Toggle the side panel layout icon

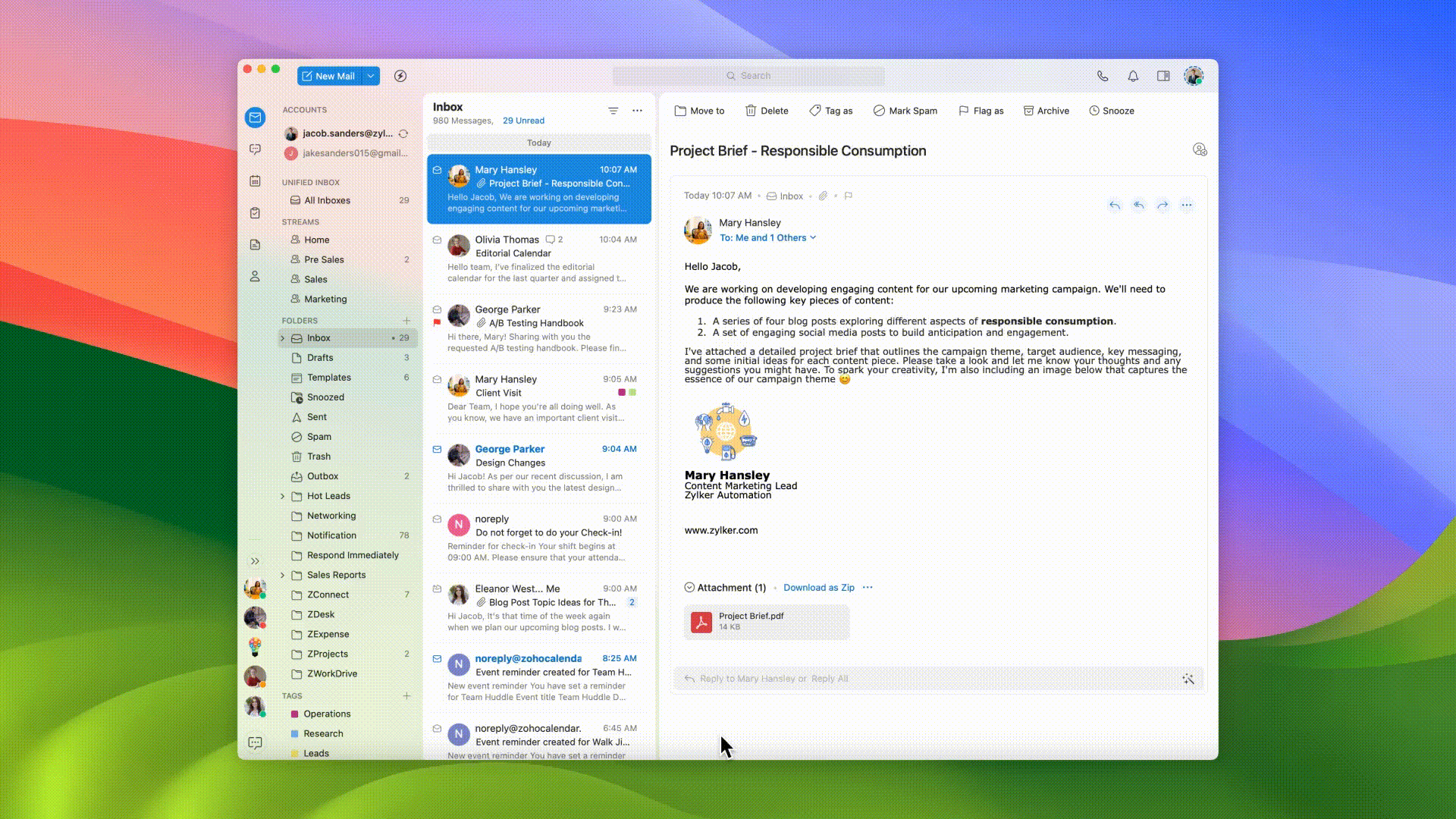(x=1163, y=76)
